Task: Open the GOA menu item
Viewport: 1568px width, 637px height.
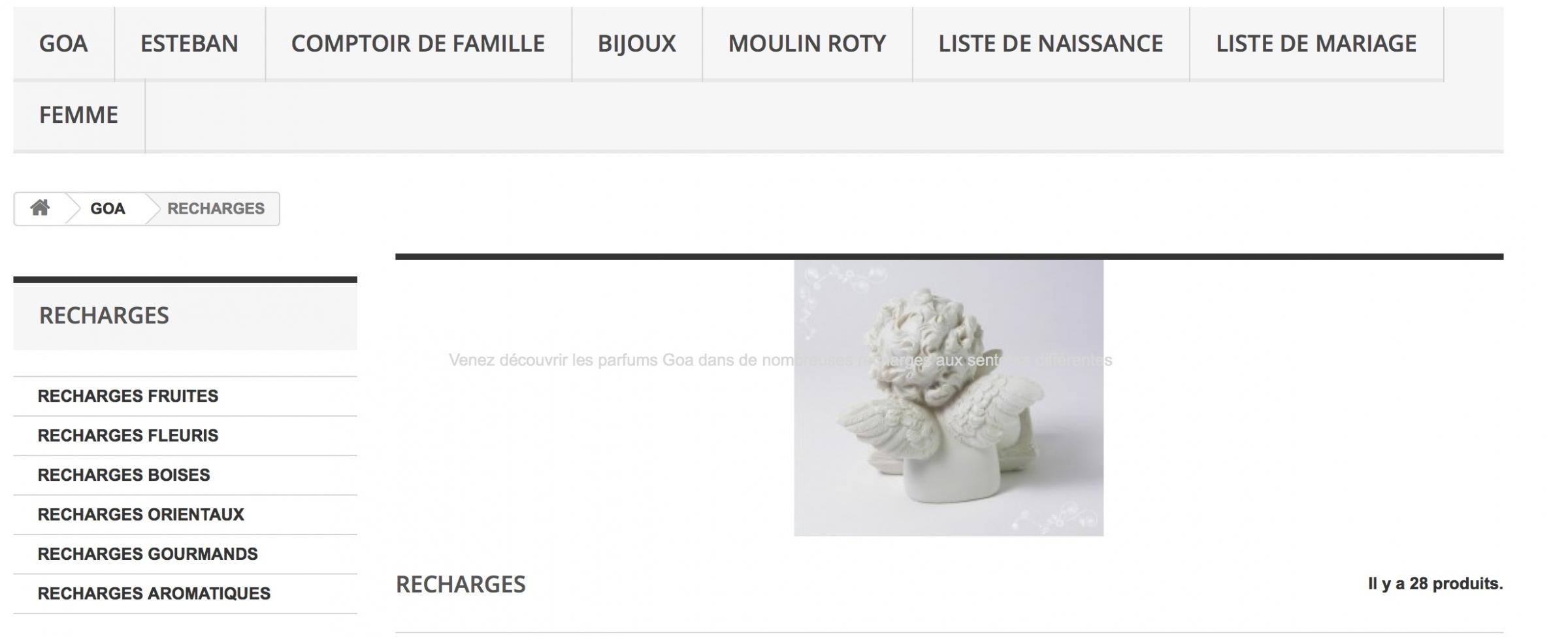Action: [x=63, y=44]
